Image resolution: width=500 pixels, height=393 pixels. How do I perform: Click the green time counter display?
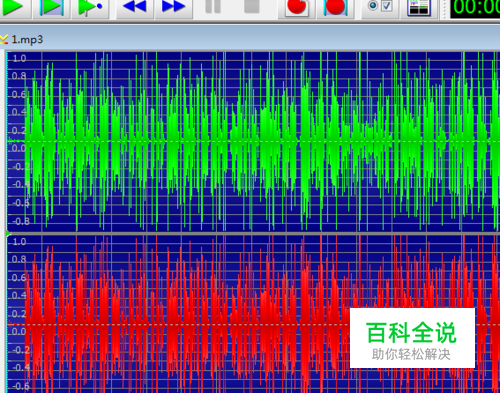pyautogui.click(x=475, y=7)
